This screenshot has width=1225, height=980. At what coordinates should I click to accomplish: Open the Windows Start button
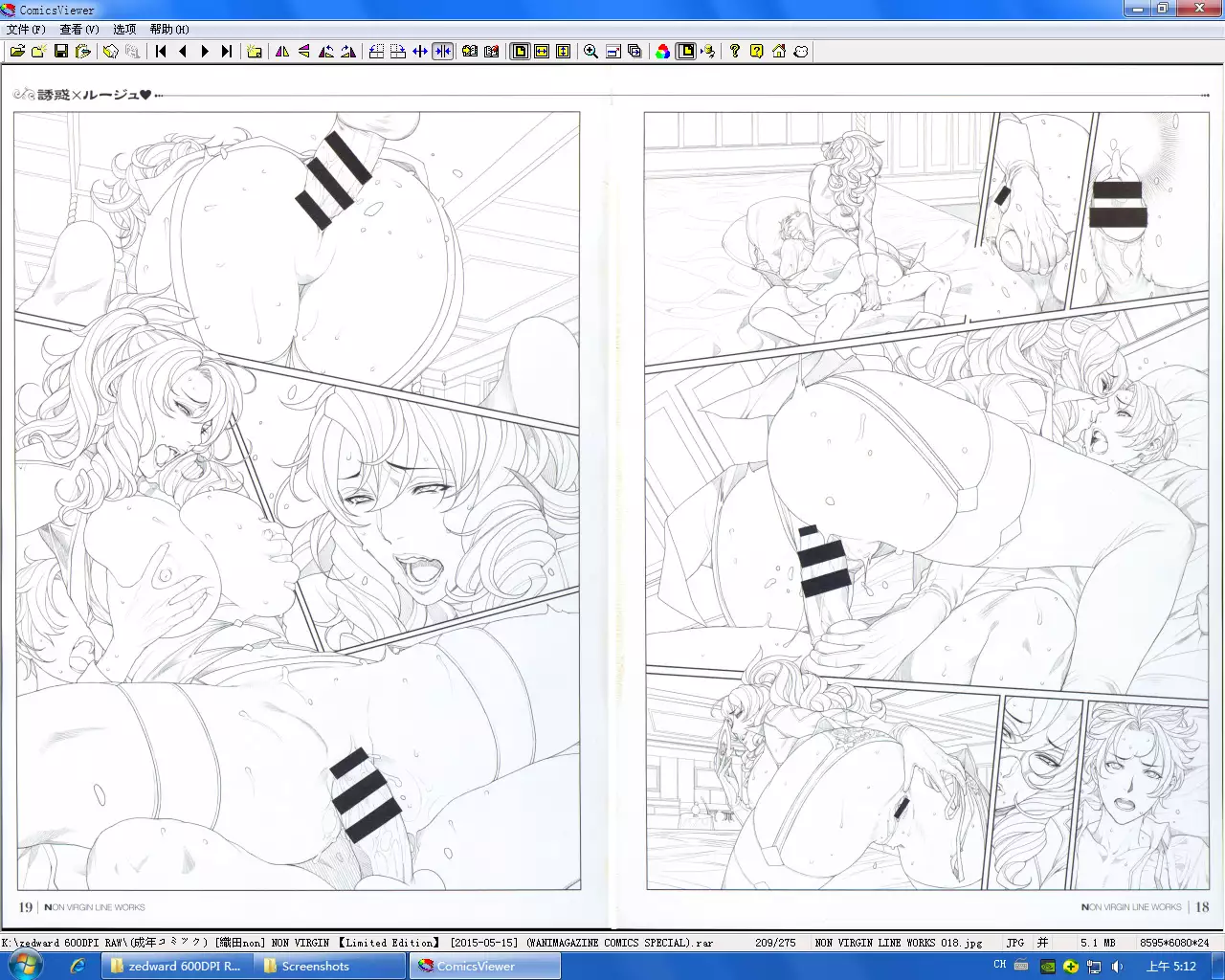coord(23,966)
